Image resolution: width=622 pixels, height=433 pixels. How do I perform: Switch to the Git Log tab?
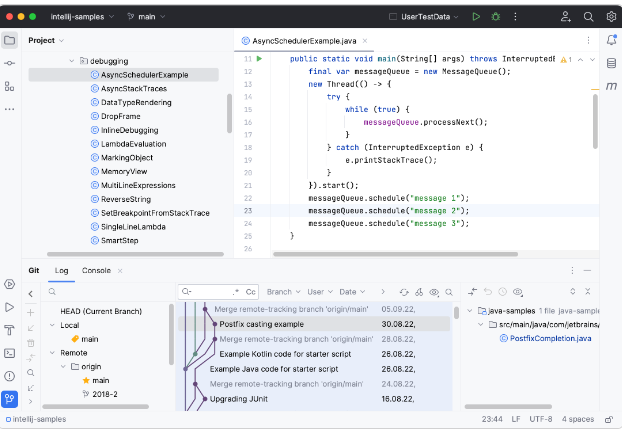[x=61, y=270]
